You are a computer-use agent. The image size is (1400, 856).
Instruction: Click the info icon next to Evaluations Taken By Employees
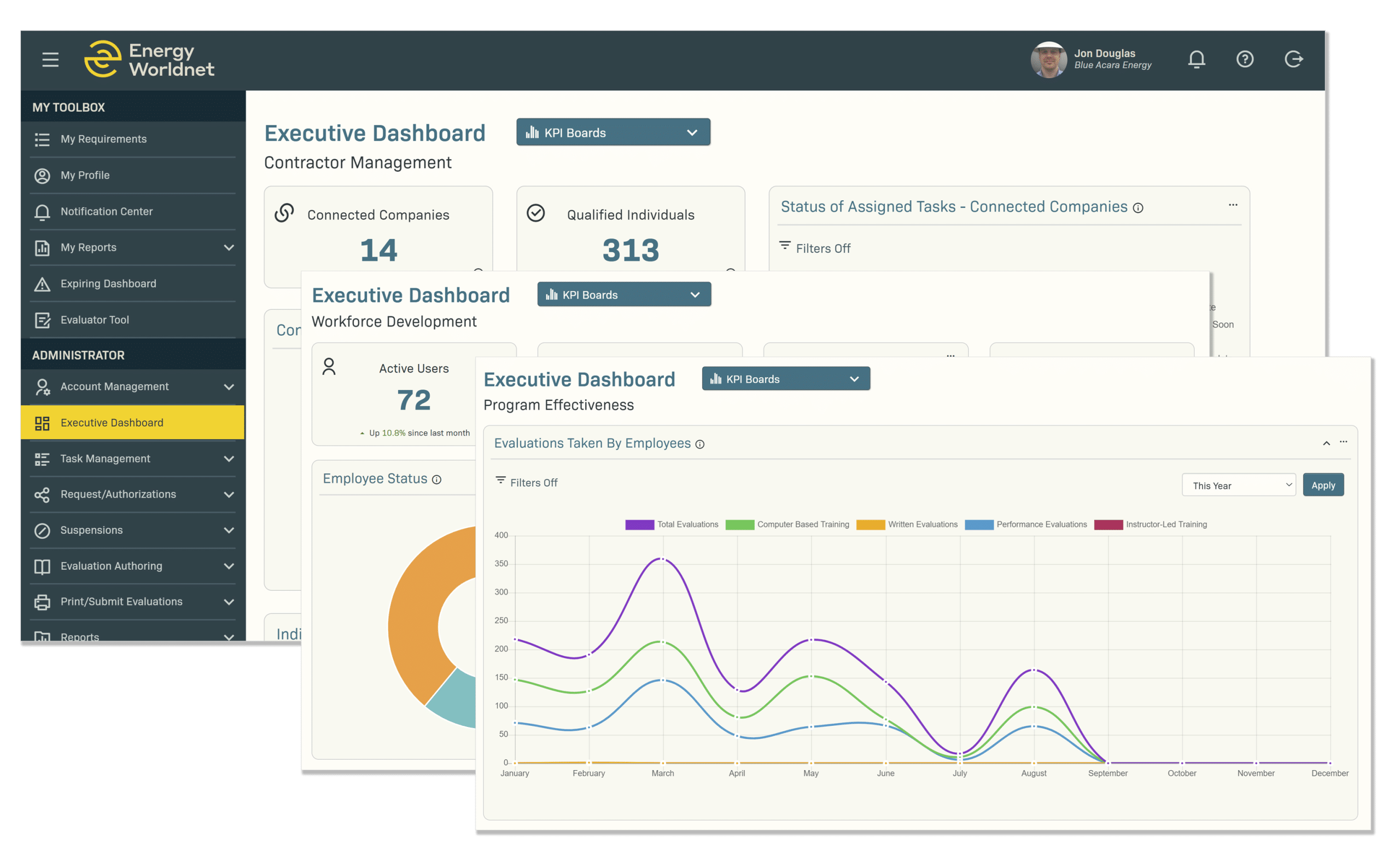click(701, 445)
